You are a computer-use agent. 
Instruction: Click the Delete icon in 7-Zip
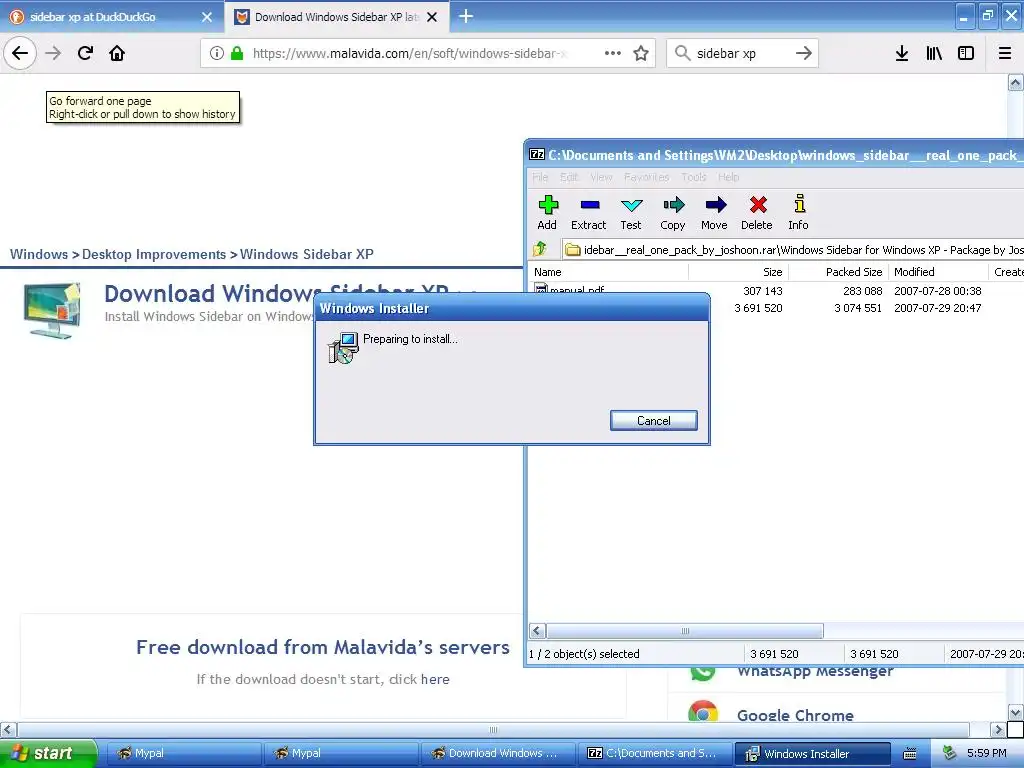(x=757, y=213)
